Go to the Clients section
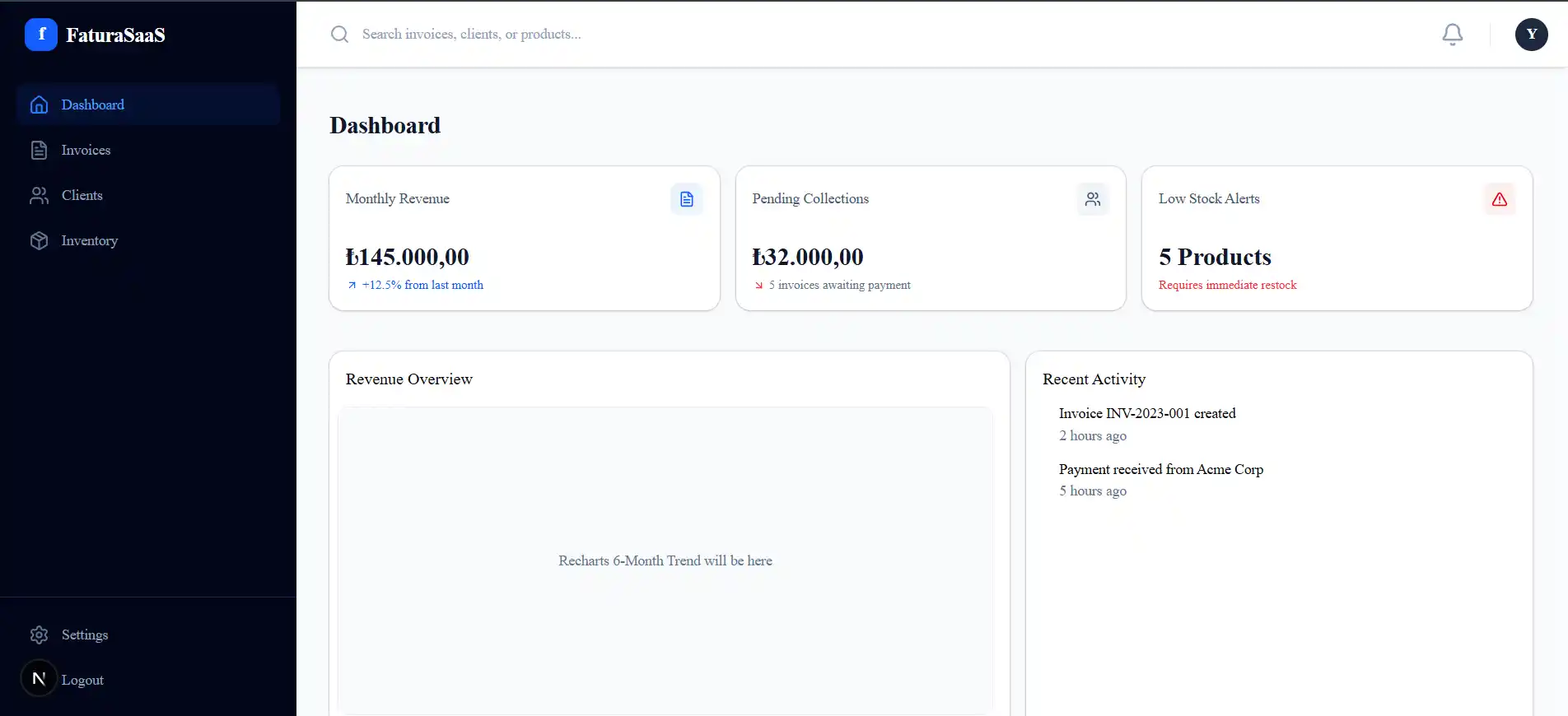Image resolution: width=1568 pixels, height=716 pixels. pyautogui.click(x=148, y=195)
